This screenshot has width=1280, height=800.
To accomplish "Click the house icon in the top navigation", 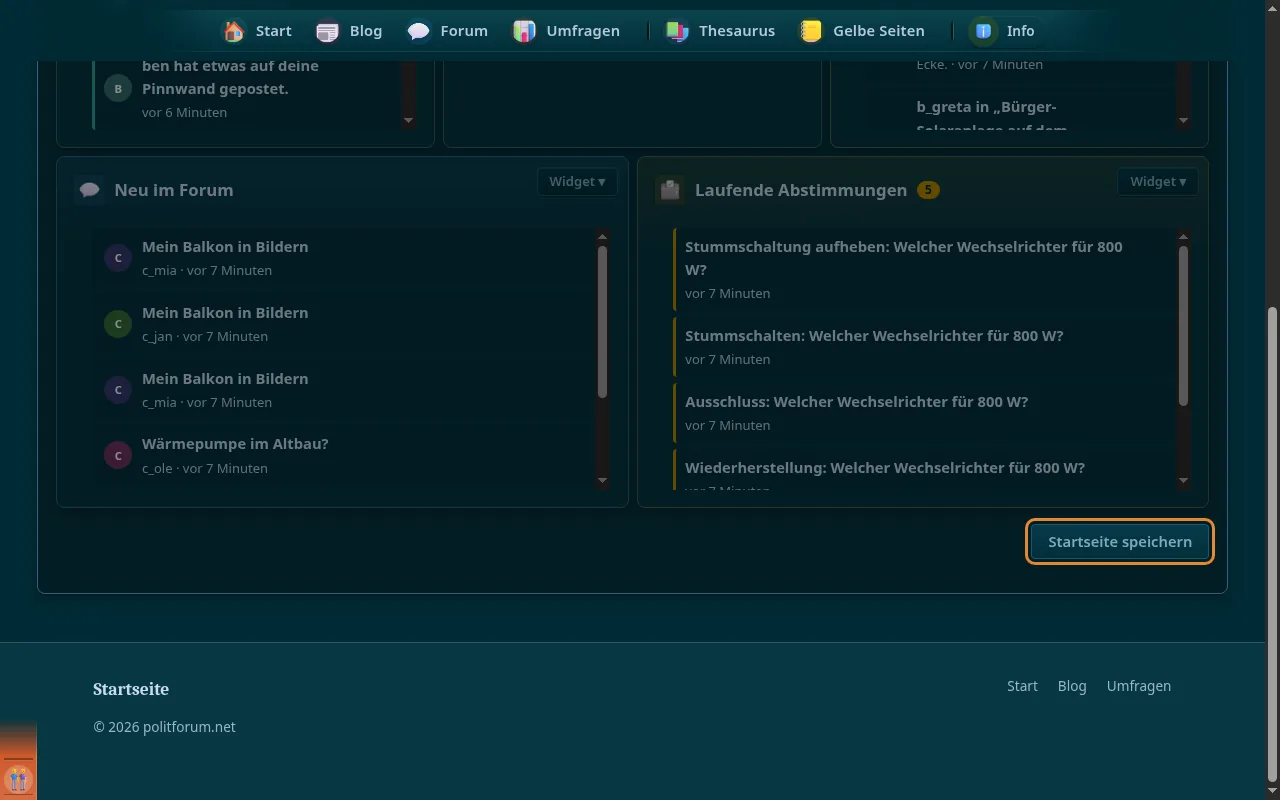I will 234,31.
